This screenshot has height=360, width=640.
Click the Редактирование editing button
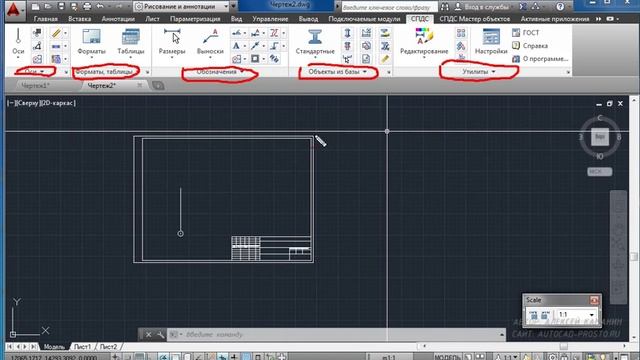pos(424,42)
